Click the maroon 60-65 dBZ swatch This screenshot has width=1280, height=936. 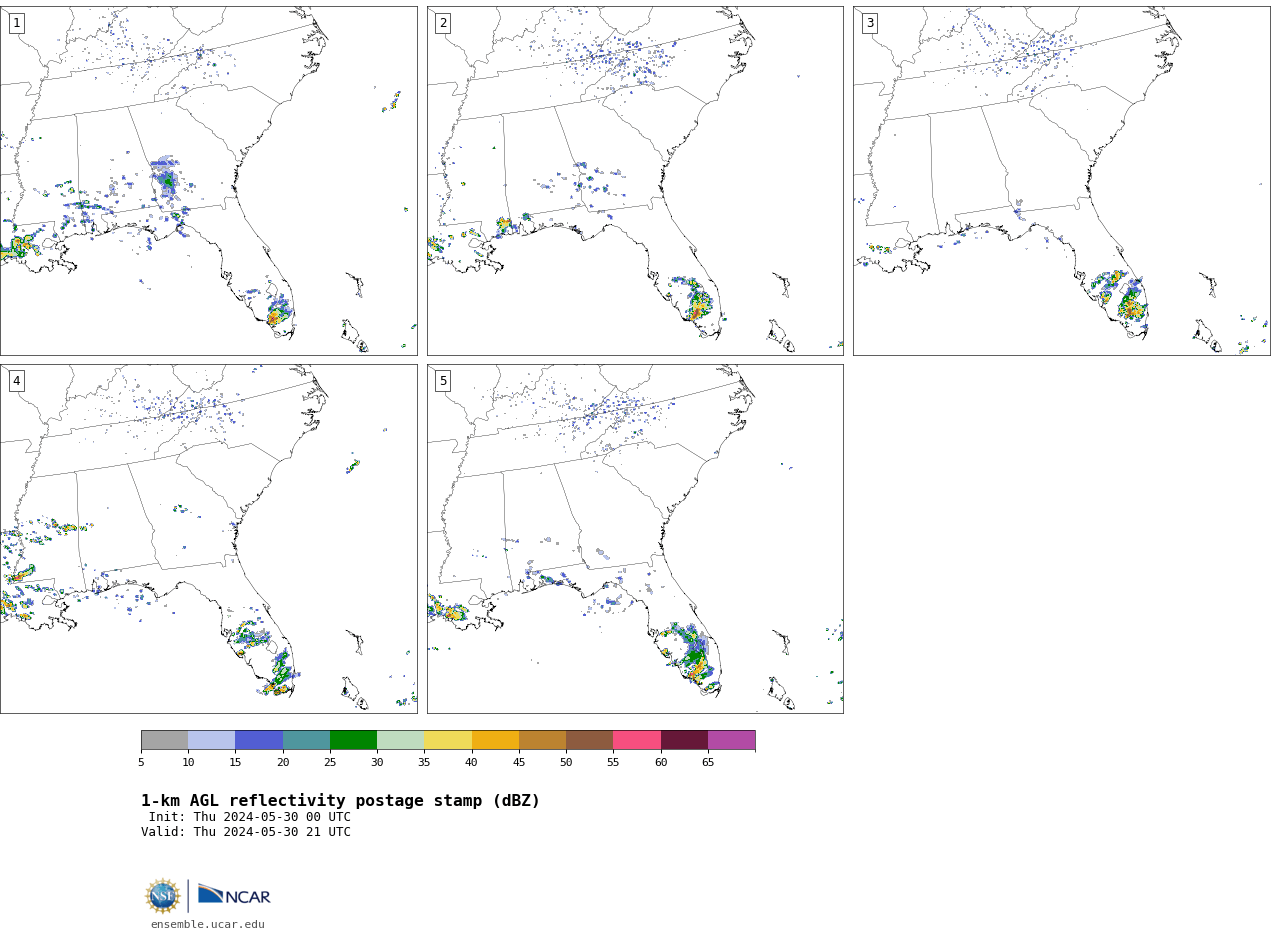coord(684,740)
